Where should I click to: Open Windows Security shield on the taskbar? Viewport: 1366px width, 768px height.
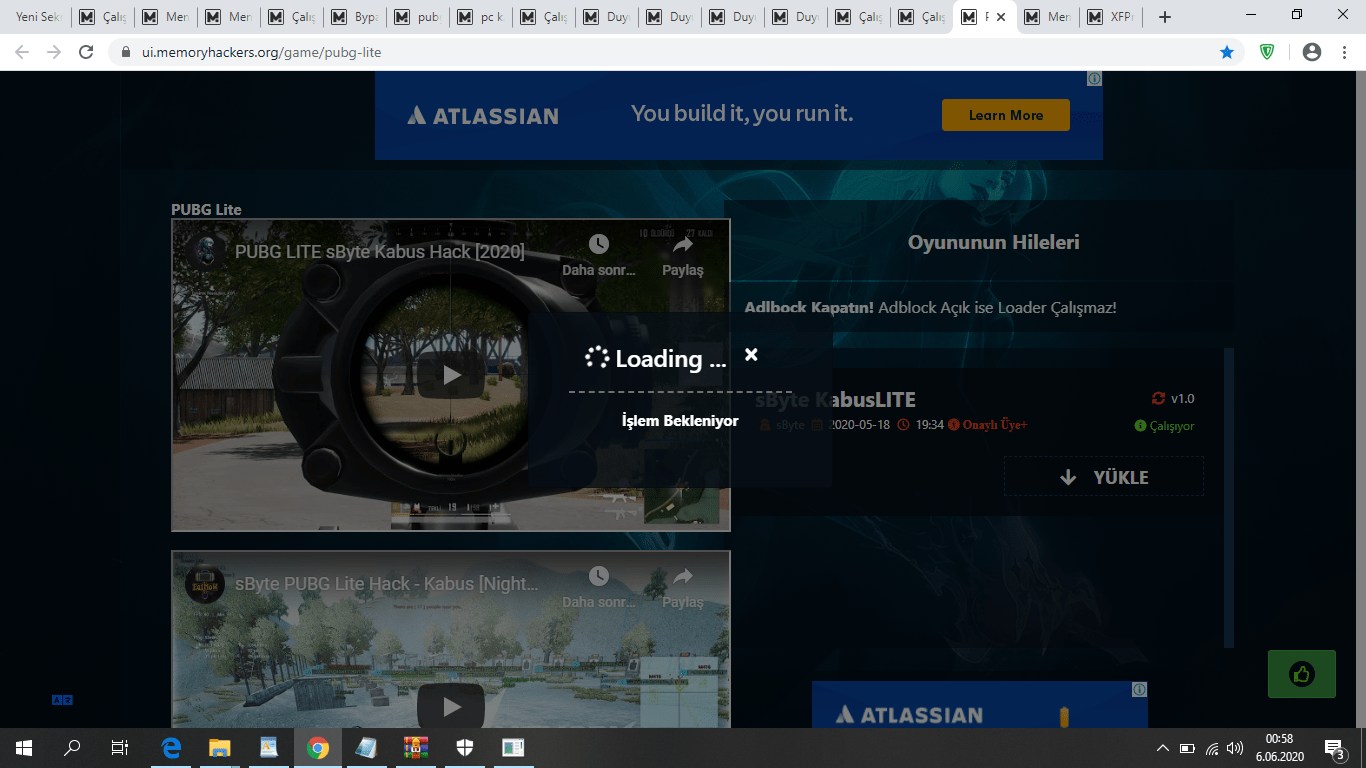tap(465, 747)
